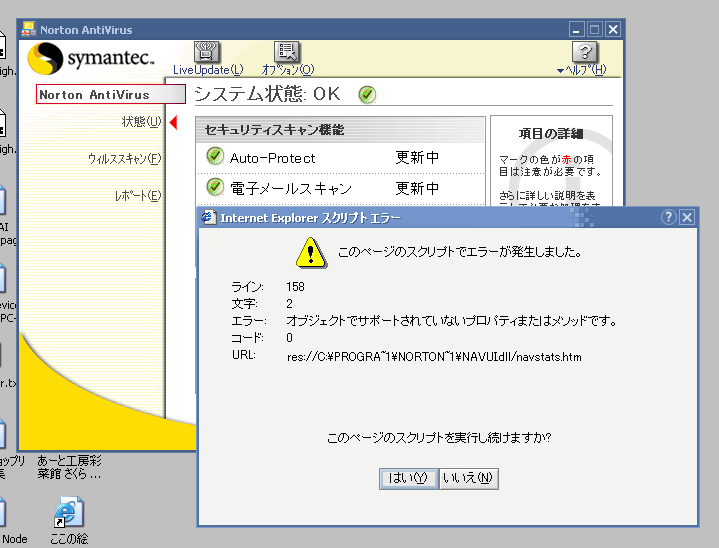Click the 項目の詳細 panel heading

tap(551, 133)
